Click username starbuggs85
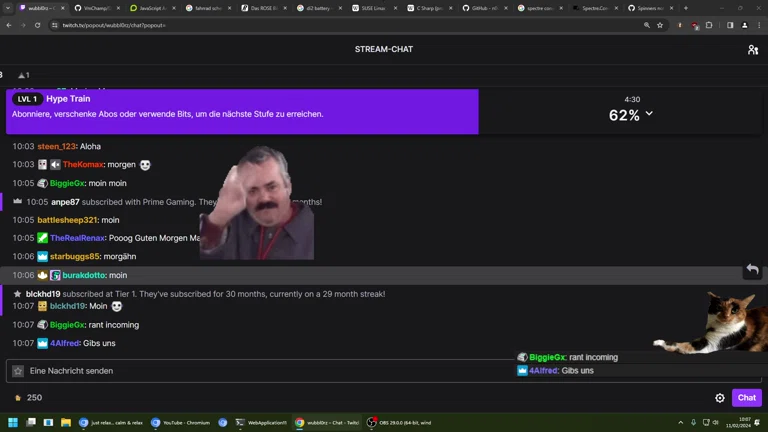This screenshot has width=768, height=432. [x=74, y=257]
